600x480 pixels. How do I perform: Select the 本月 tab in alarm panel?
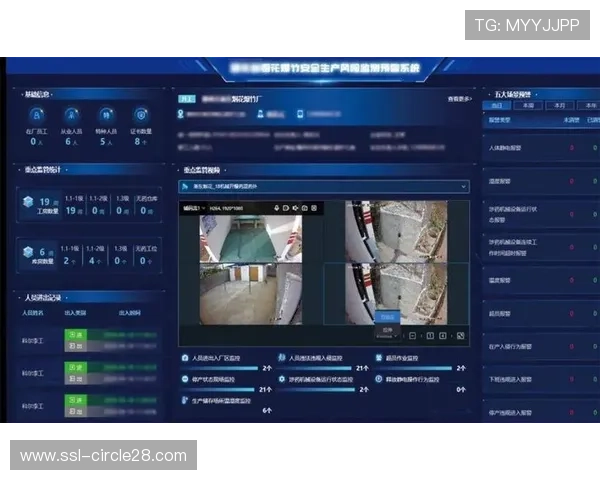(x=557, y=105)
